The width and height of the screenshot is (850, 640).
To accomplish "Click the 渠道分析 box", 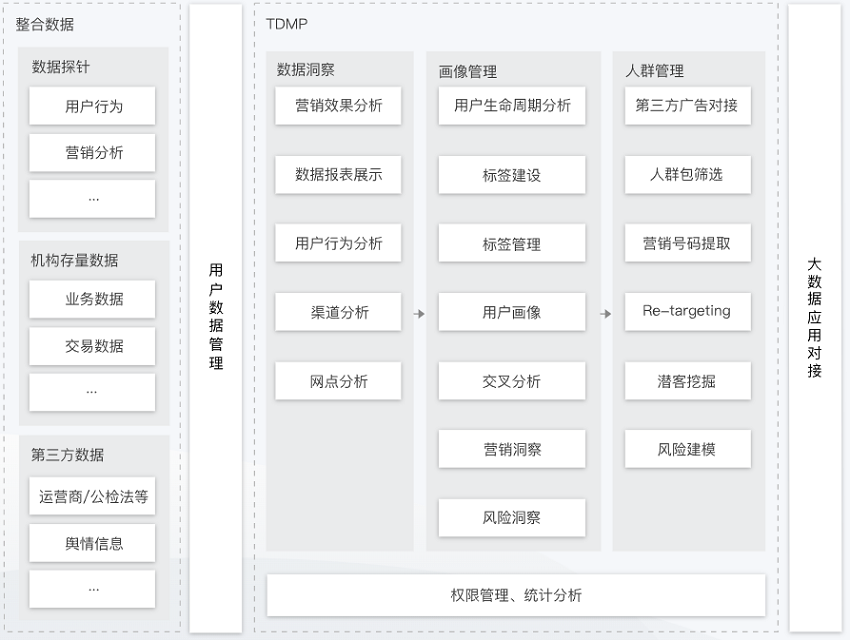I will 338,312.
